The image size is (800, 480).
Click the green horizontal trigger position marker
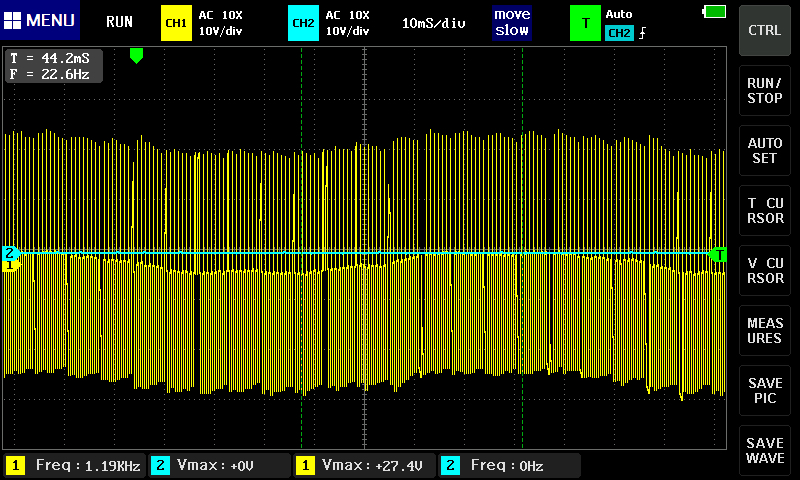(x=137, y=56)
